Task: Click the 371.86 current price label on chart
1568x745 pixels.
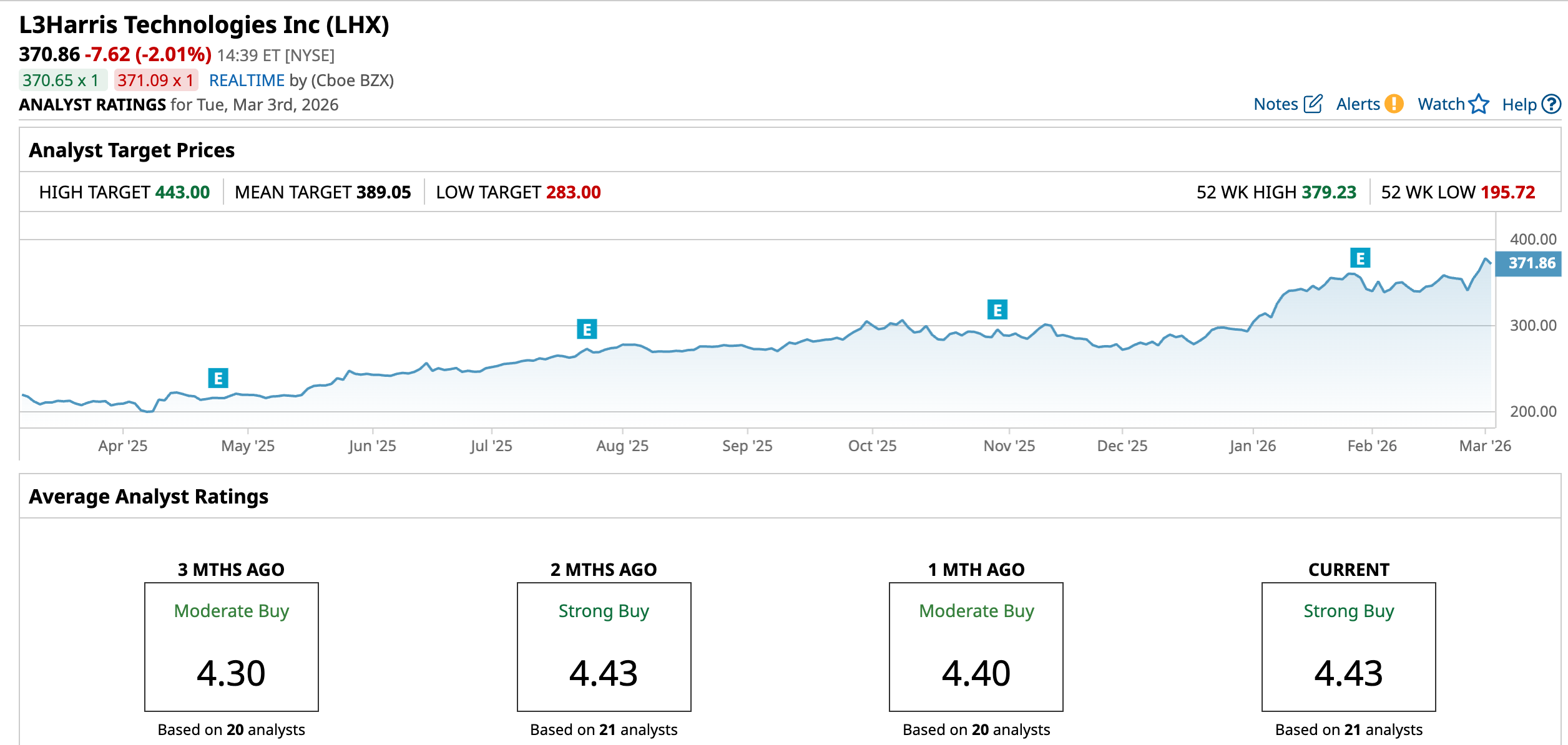Action: [1531, 263]
